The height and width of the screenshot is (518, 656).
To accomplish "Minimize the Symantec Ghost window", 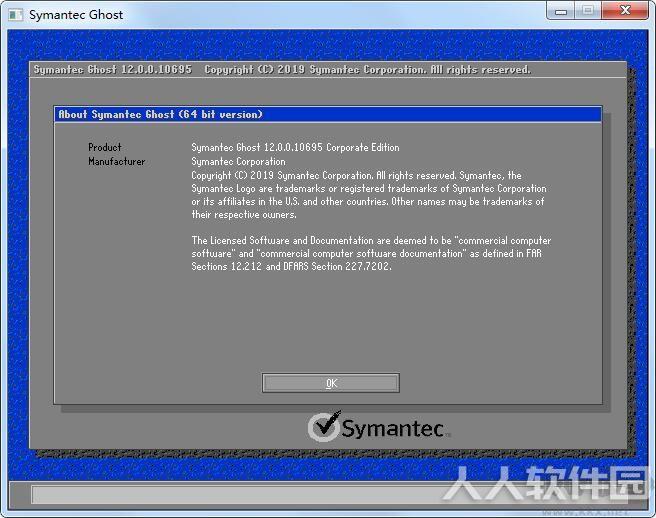I will [x=561, y=10].
